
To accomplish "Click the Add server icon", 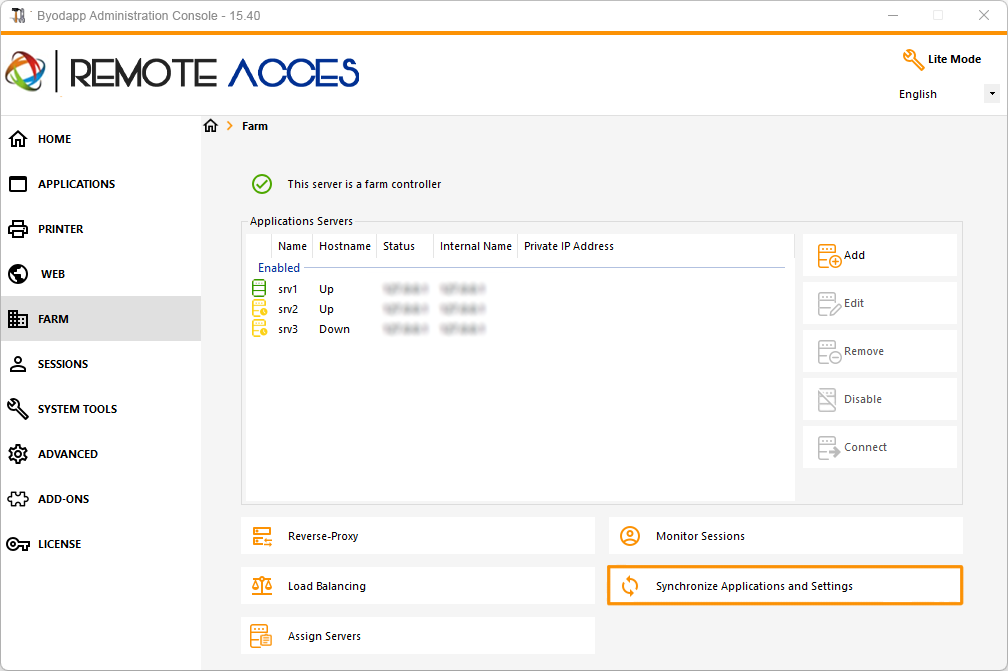I will (x=829, y=256).
